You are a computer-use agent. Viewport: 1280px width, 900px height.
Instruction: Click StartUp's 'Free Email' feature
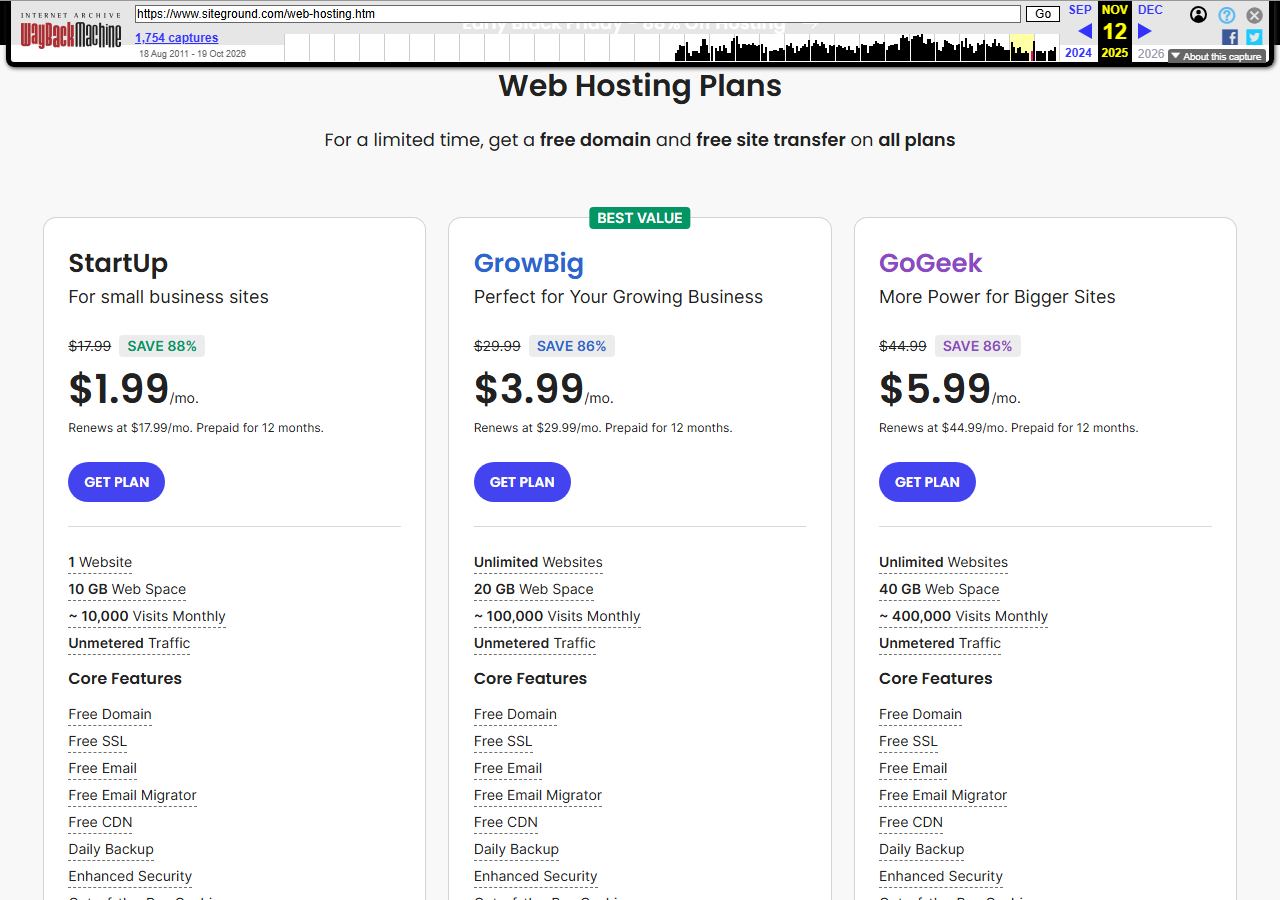point(103,769)
